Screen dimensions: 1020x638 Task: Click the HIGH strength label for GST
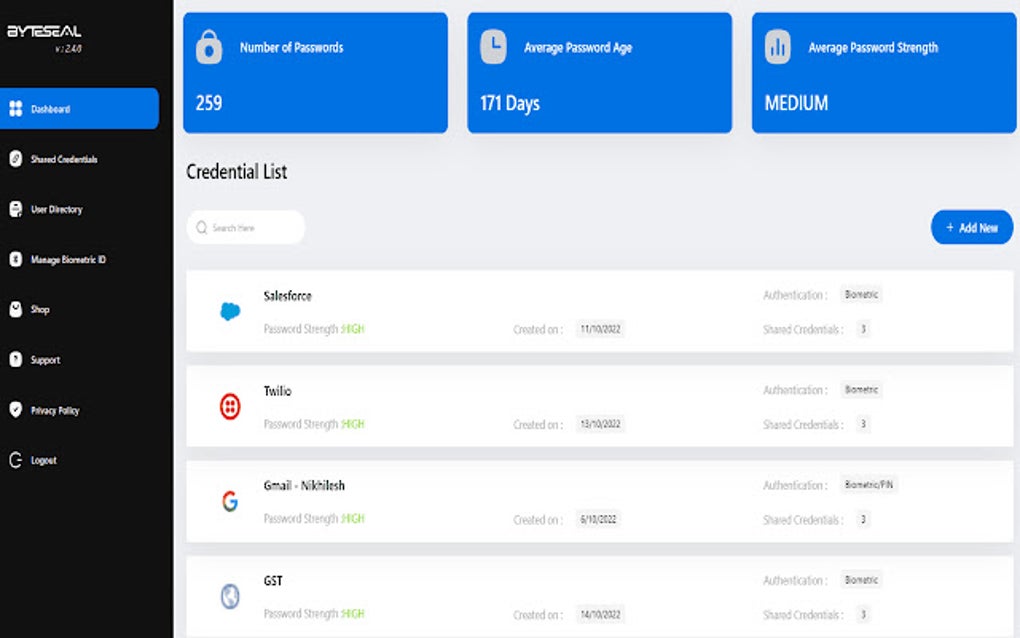(353, 613)
